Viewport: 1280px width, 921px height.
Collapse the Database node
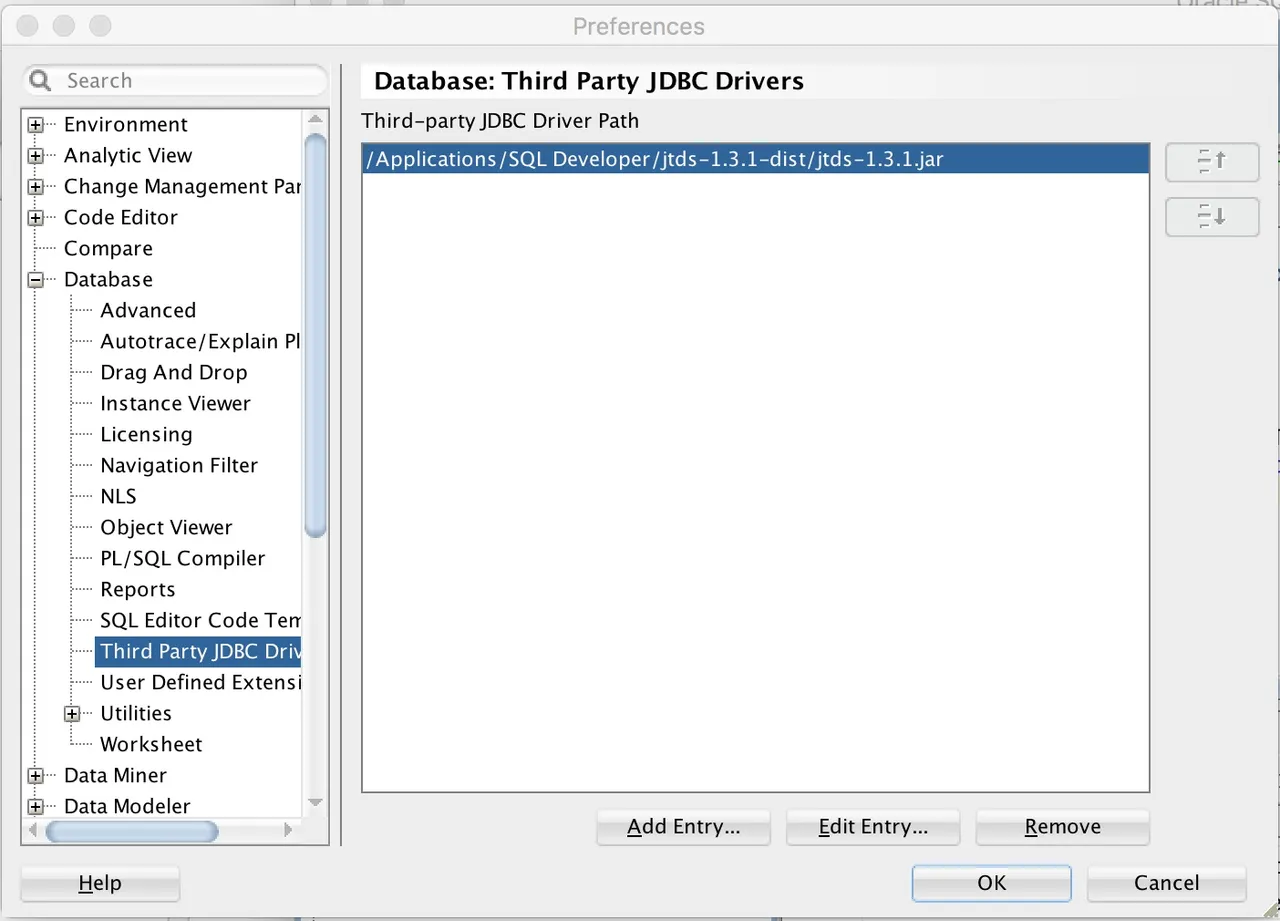(36, 280)
